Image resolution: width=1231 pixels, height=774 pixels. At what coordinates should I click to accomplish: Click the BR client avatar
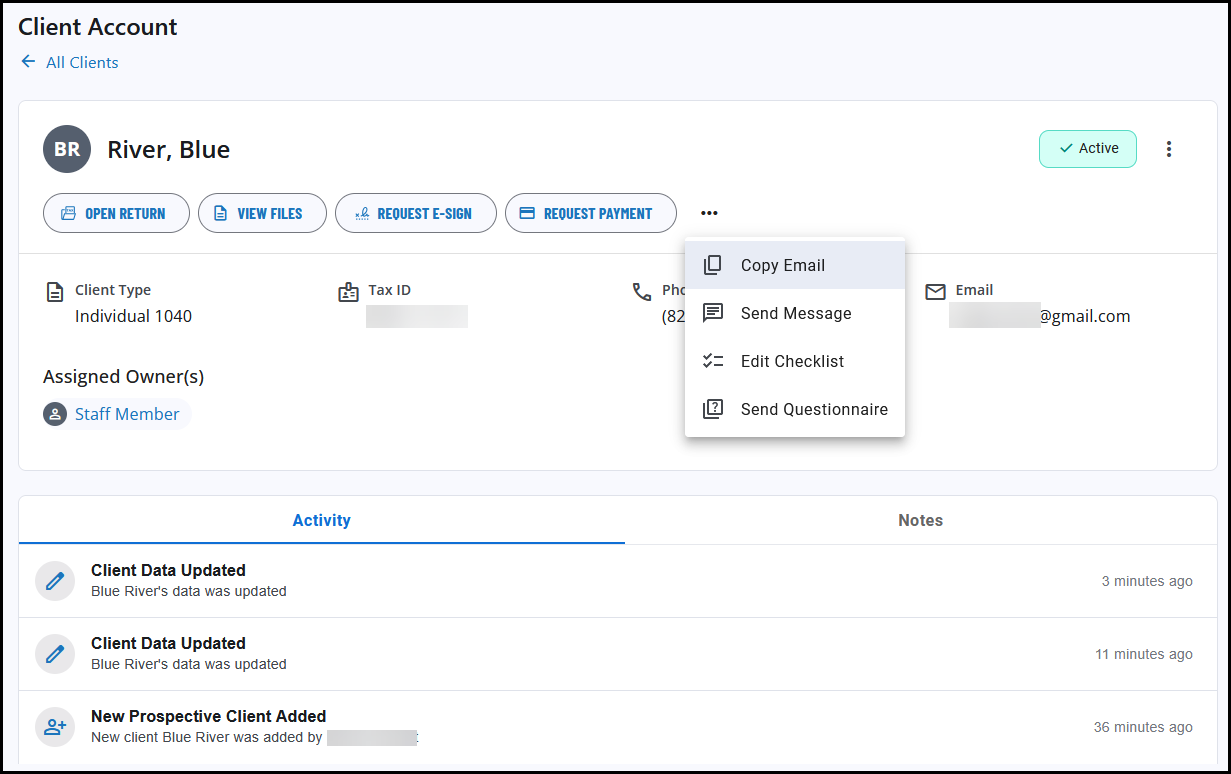pos(66,148)
